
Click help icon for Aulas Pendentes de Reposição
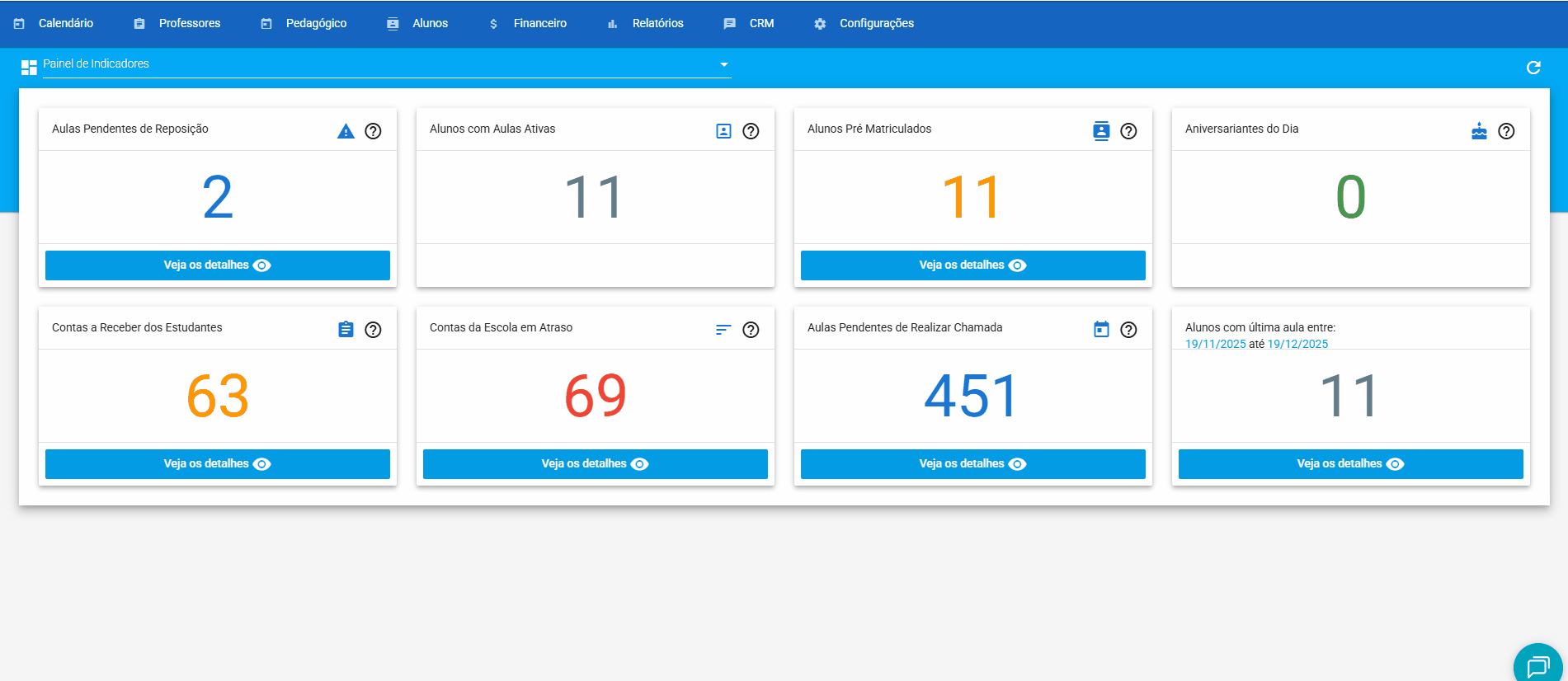click(x=373, y=131)
